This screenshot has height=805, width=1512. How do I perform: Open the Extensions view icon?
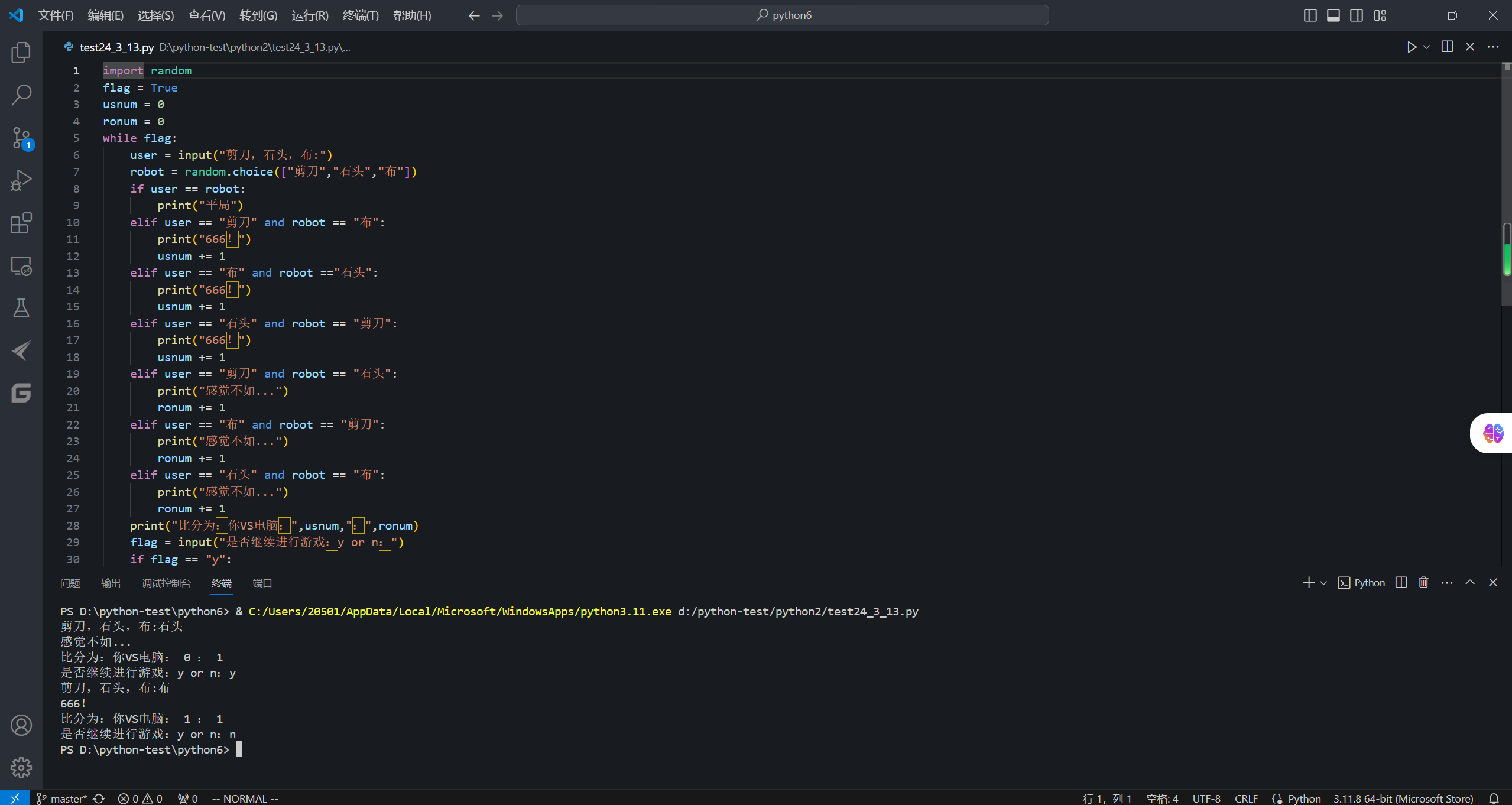pos(21,223)
